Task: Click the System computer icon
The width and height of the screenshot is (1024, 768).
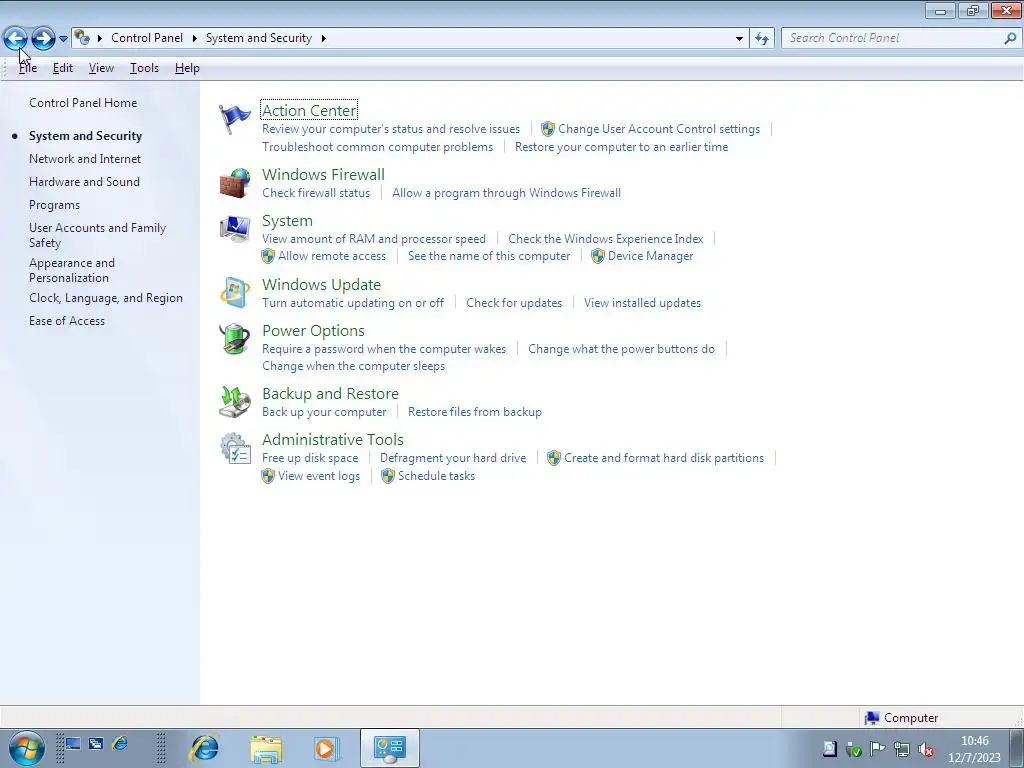Action: click(x=234, y=229)
